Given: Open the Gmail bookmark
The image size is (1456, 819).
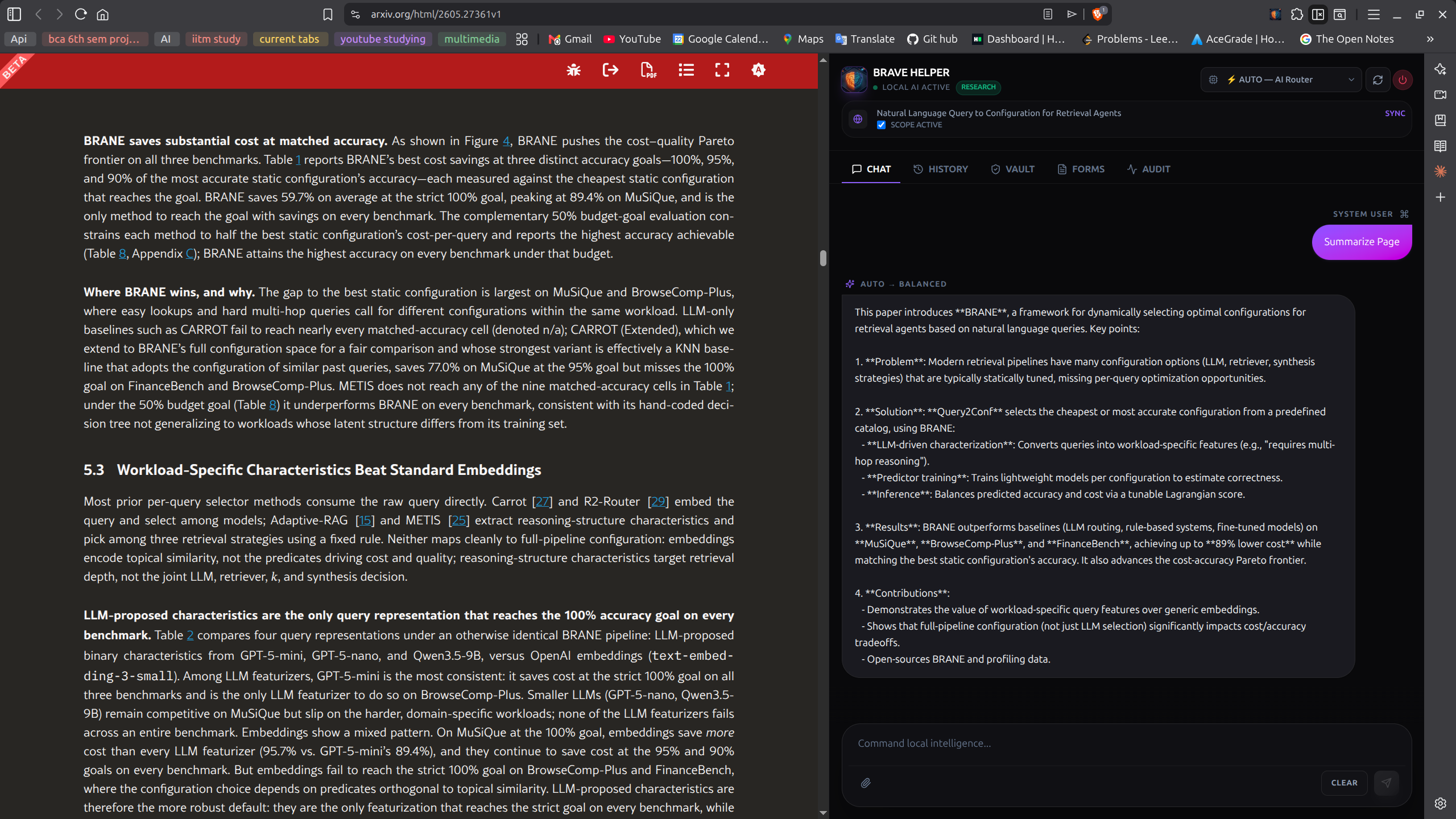Looking at the screenshot, I should tap(570, 39).
